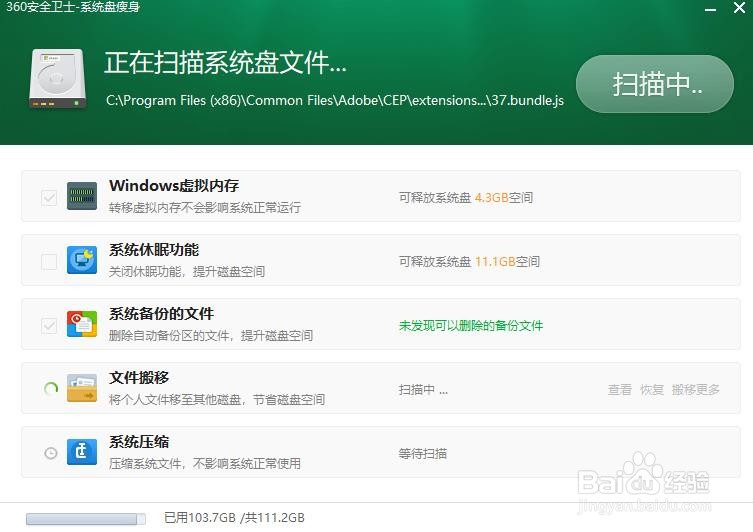Click 压缩系统文件，不影响系统正常使用 description
Screen dimensions: 753x532
(x=205, y=464)
